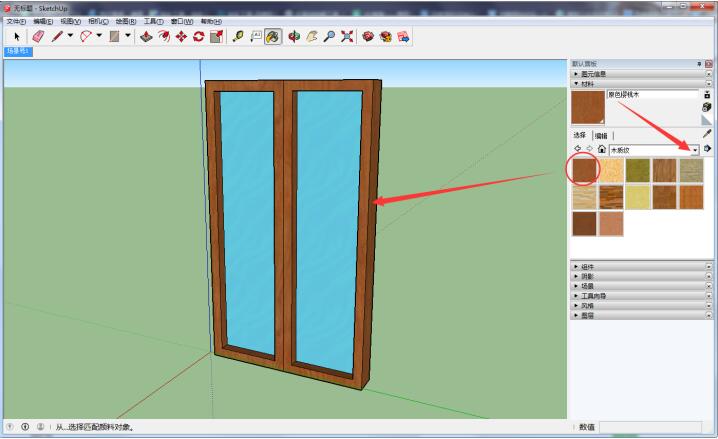Screen dimensions: 718x439
Task: Click the 场景号1 scene tab
Action: [x=19, y=50]
